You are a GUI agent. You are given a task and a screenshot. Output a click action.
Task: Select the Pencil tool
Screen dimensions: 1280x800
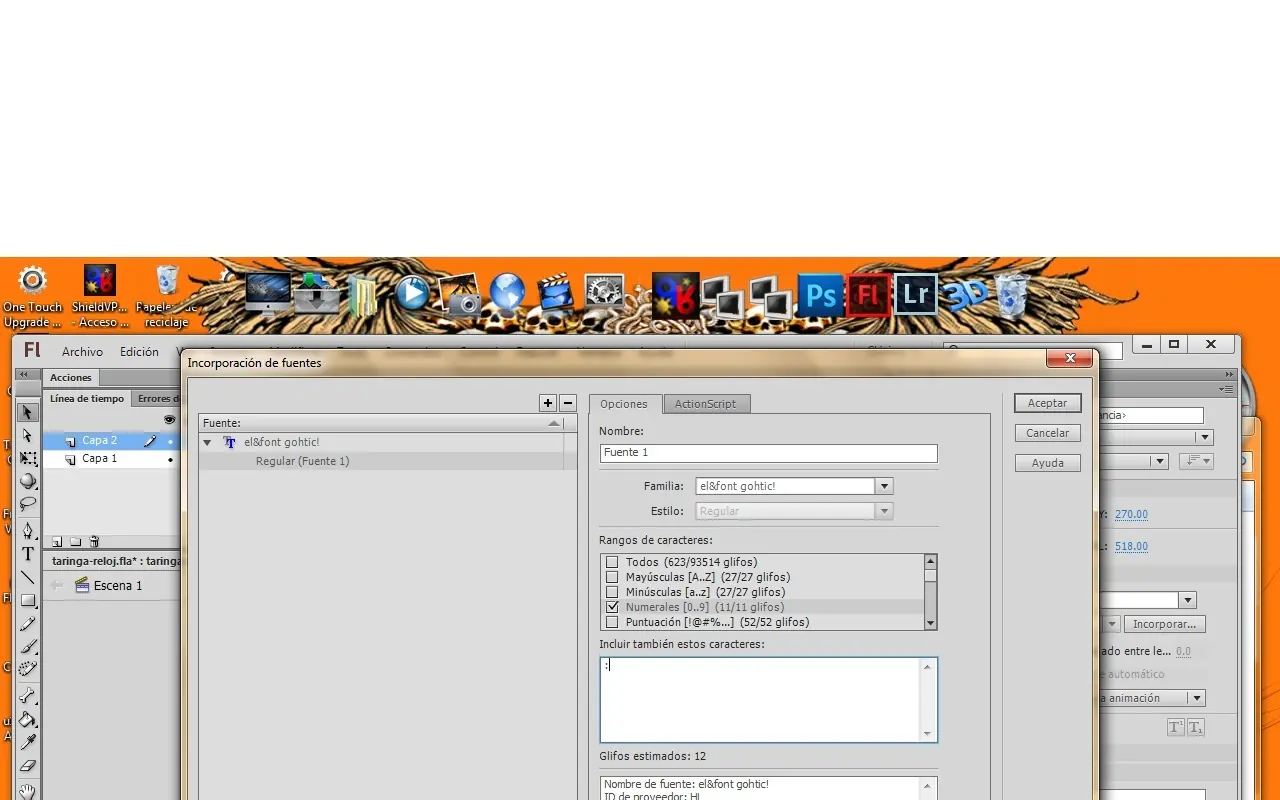[x=28, y=624]
